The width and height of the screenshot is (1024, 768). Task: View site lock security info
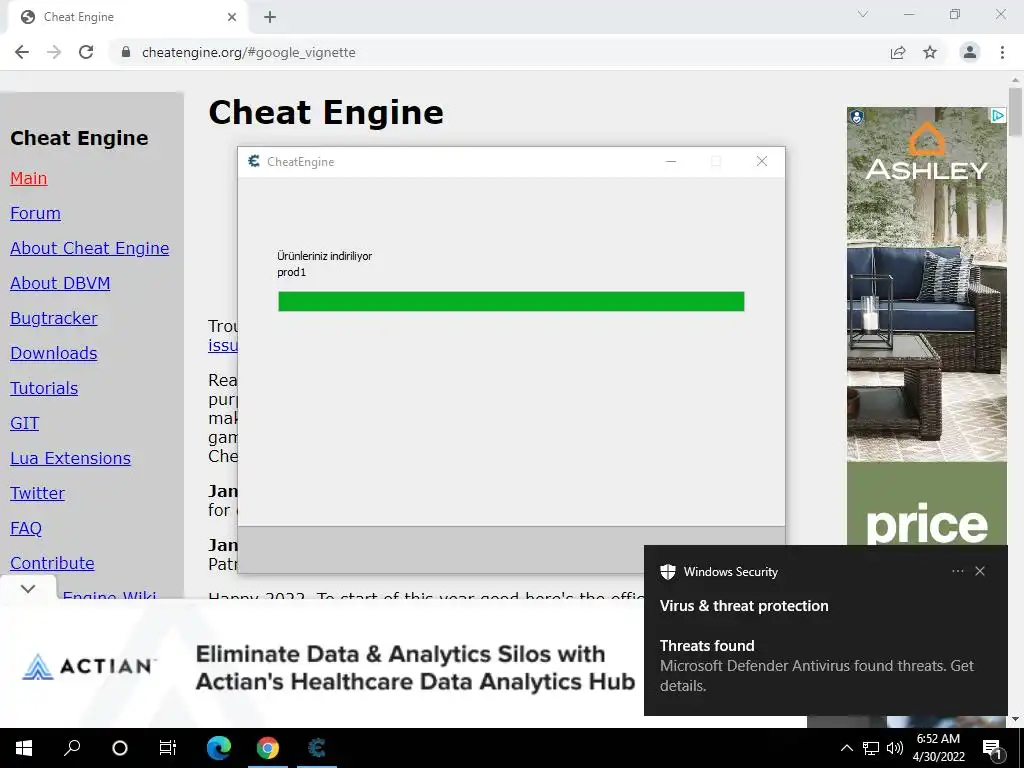126,52
